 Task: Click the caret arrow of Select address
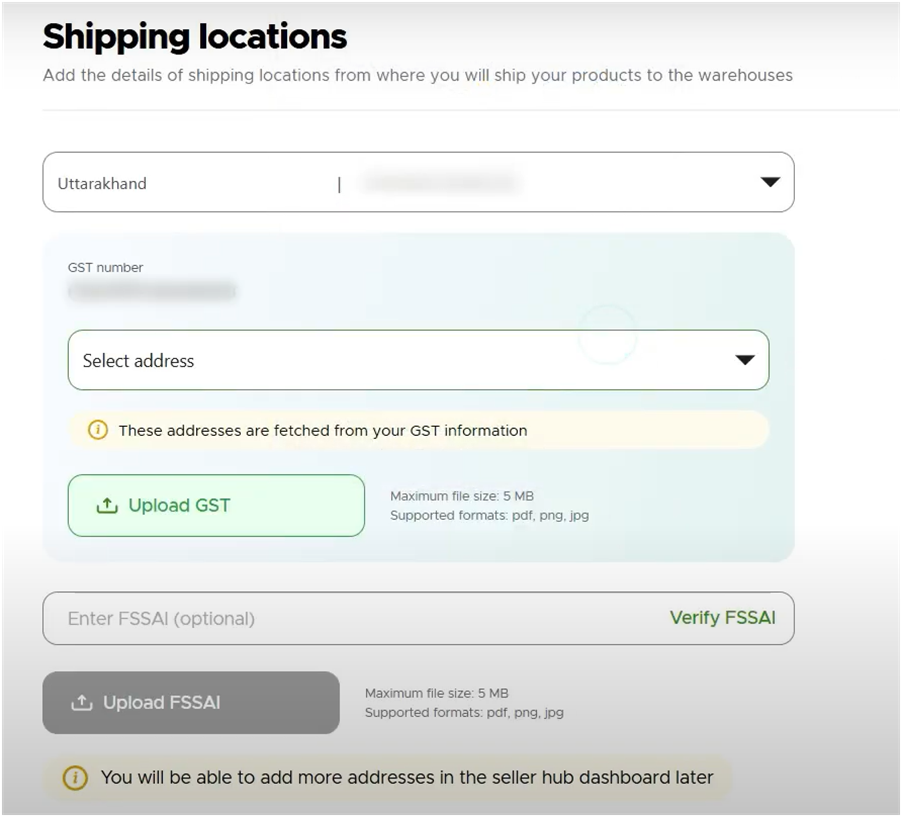click(x=745, y=360)
